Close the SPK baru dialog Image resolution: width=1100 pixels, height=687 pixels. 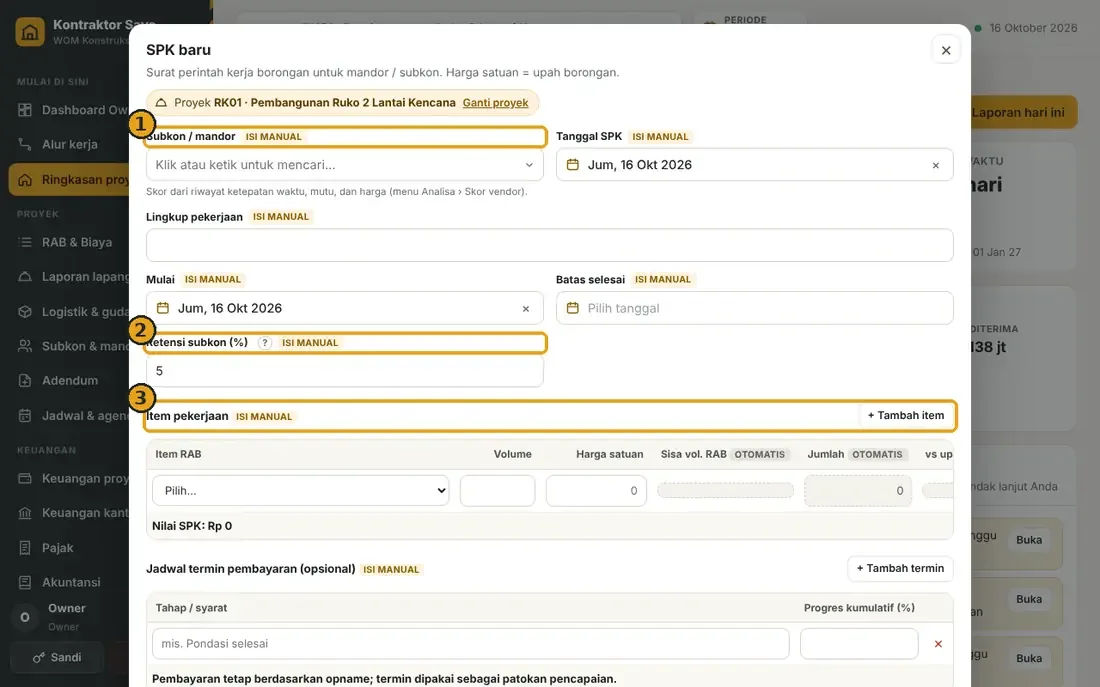(x=946, y=51)
